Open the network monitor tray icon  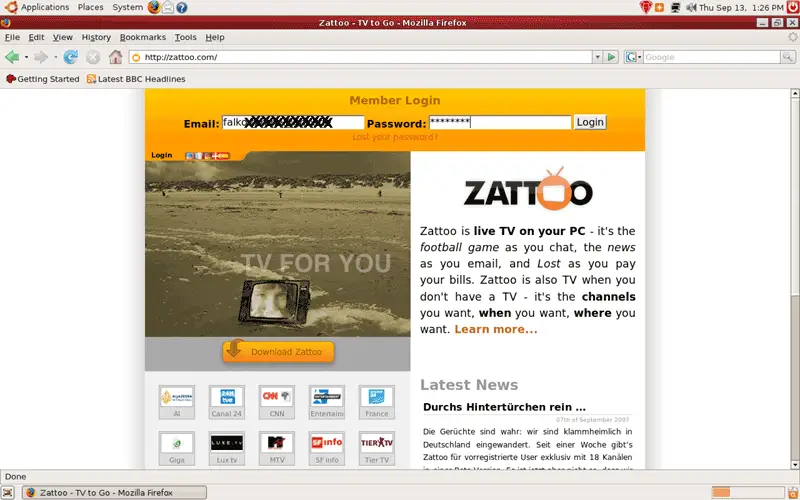(676, 8)
